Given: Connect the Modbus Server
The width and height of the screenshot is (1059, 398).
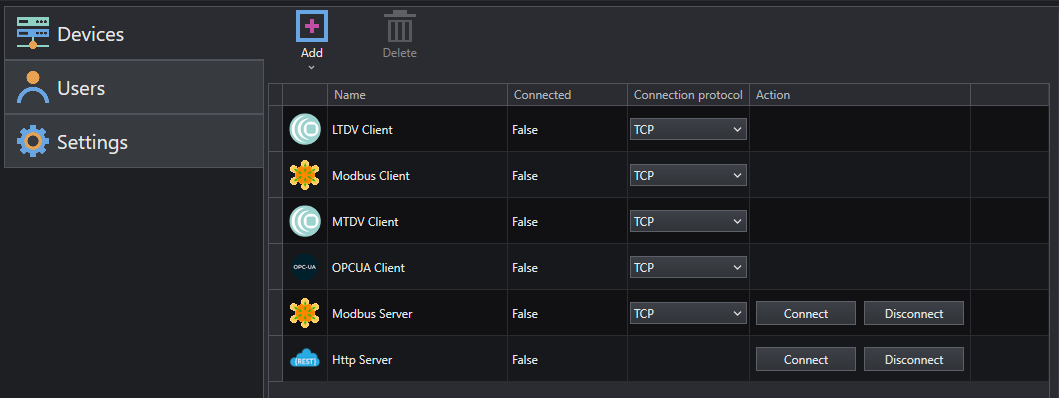Looking at the screenshot, I should [806, 314].
